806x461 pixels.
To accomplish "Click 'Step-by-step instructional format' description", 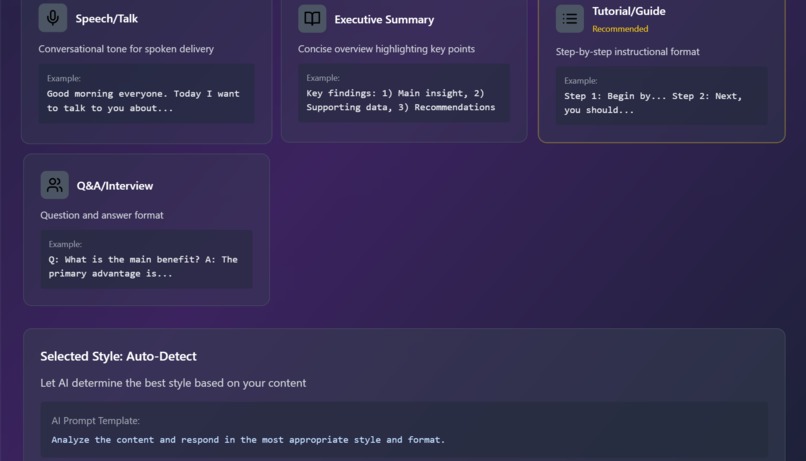I will tap(628, 51).
